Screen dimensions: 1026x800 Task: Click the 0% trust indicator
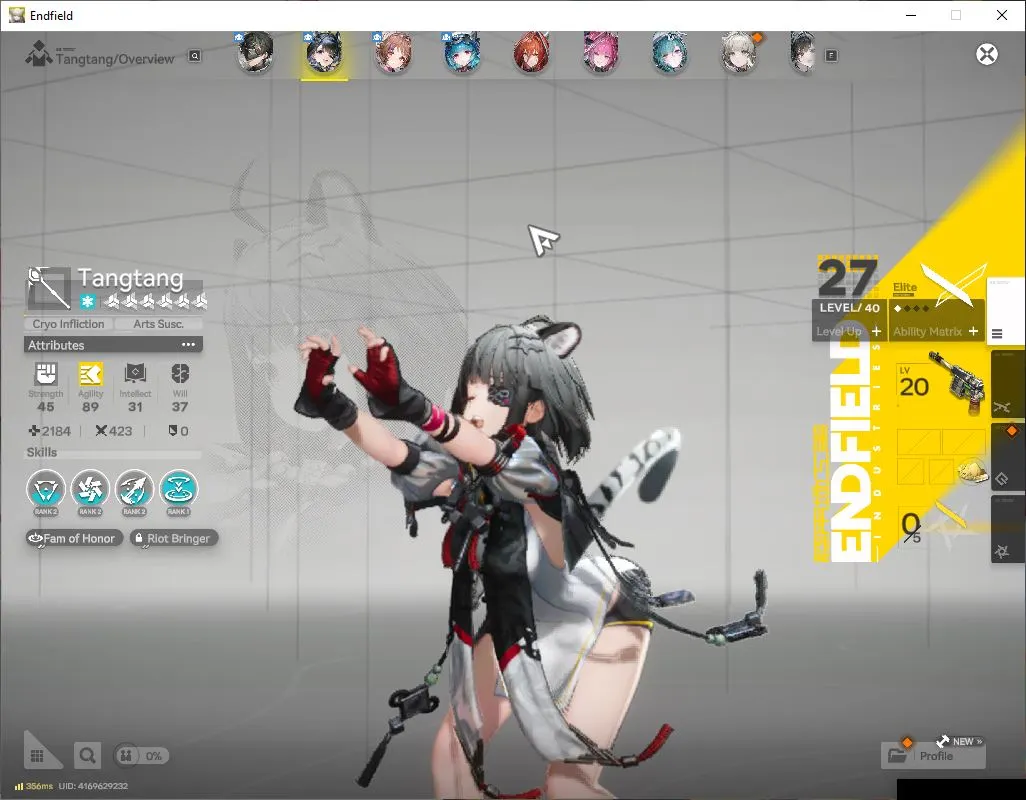point(141,756)
